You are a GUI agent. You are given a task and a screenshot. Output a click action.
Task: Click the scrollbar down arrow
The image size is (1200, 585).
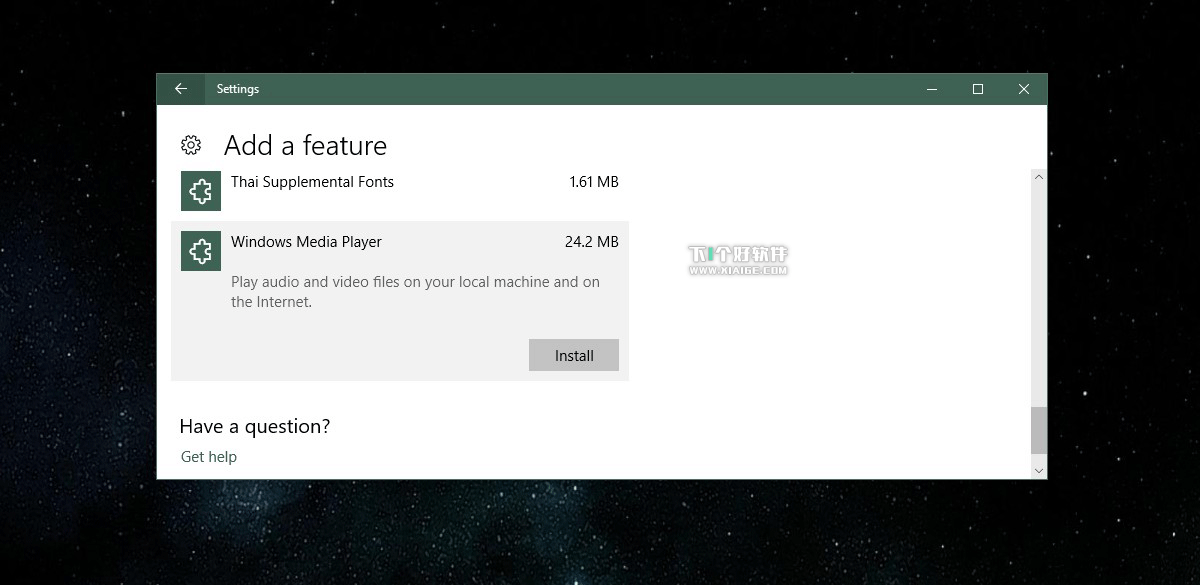pos(1038,470)
